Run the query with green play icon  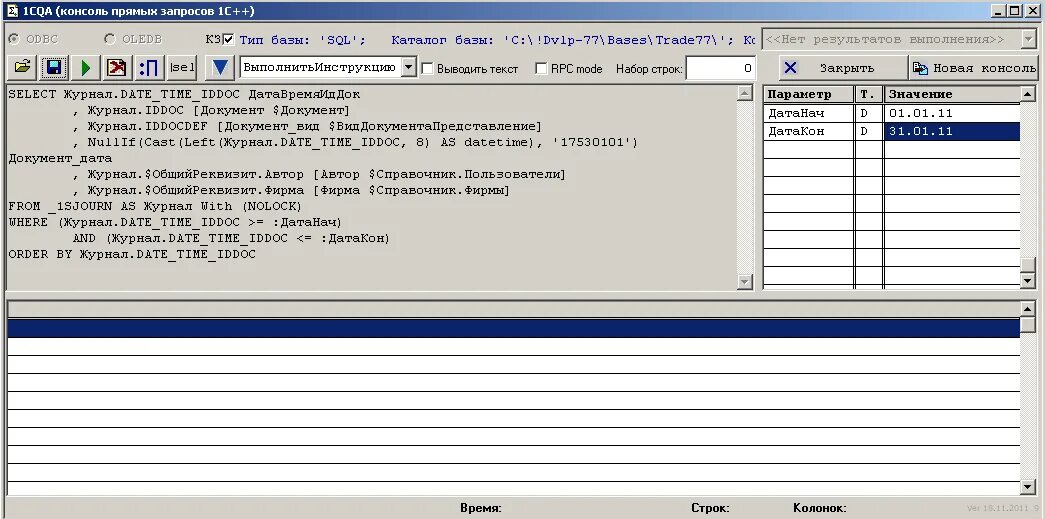[x=85, y=67]
